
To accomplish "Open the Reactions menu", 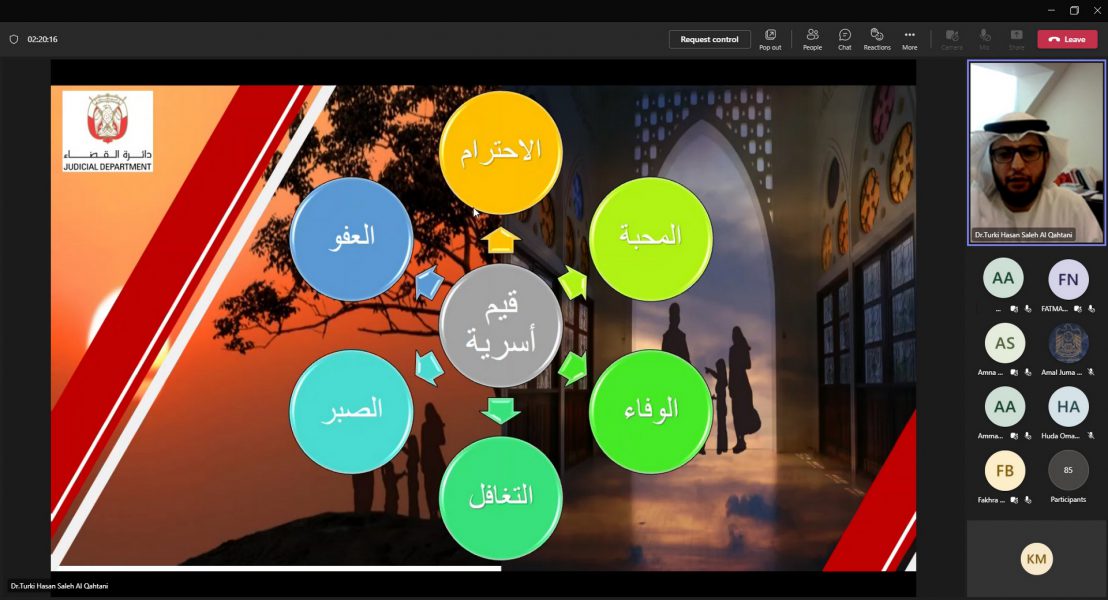I will click(x=876, y=38).
